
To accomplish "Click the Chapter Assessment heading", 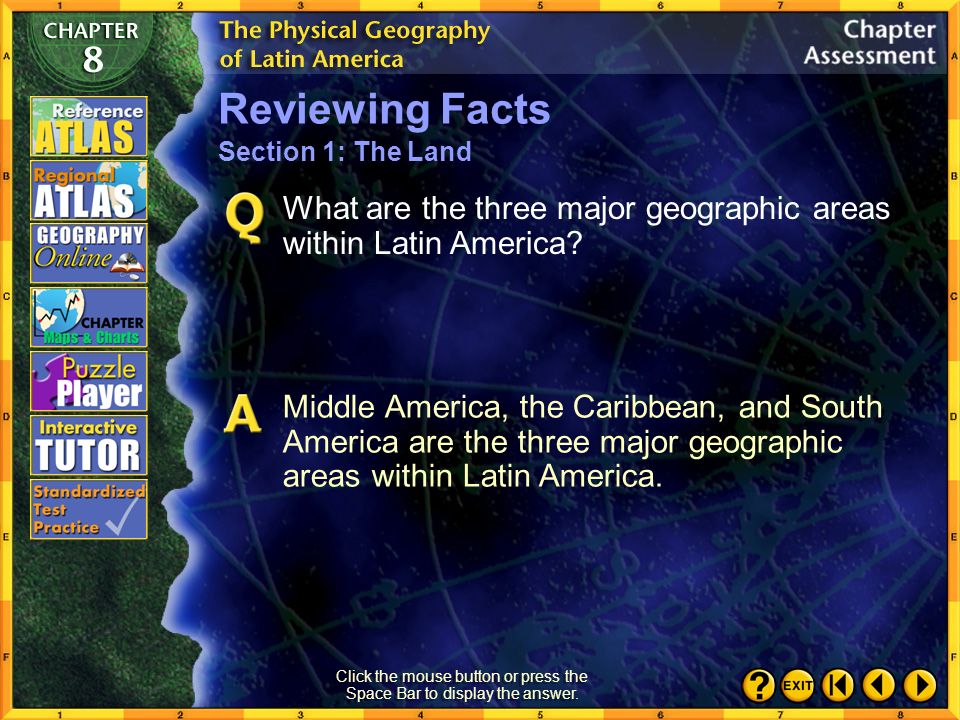I will point(869,42).
